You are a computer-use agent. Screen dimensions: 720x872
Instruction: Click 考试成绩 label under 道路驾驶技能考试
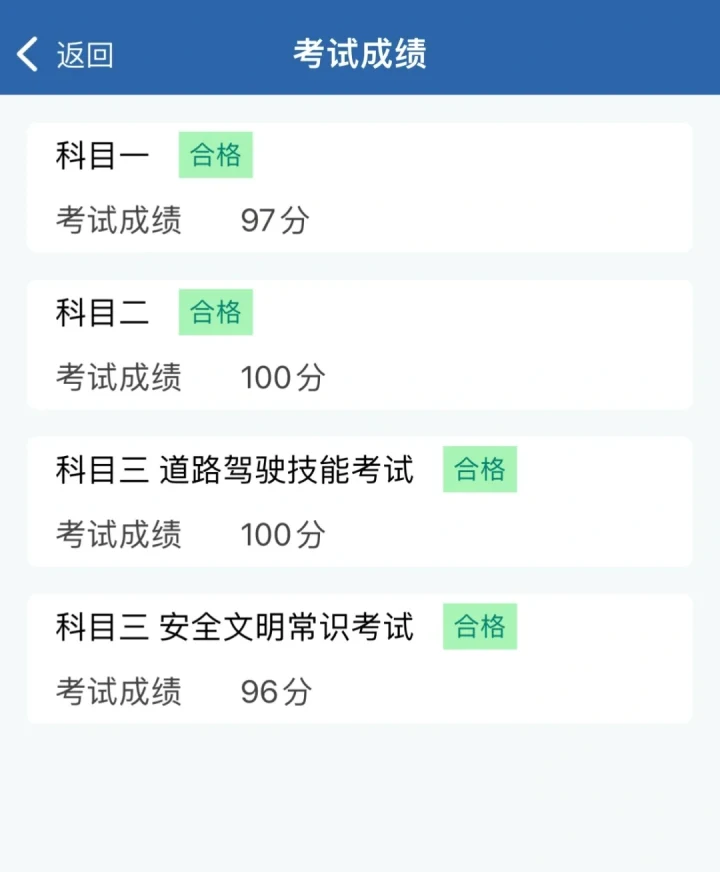click(118, 534)
